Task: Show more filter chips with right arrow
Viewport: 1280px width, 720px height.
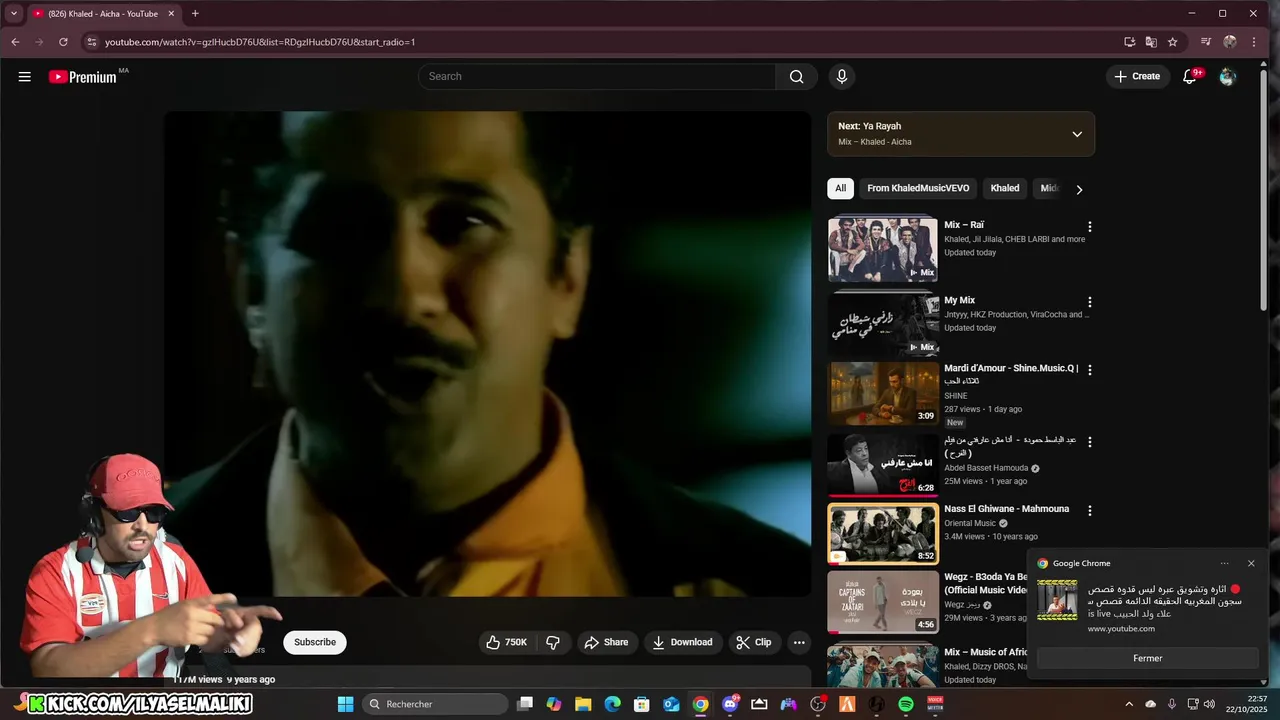Action: [x=1079, y=189]
